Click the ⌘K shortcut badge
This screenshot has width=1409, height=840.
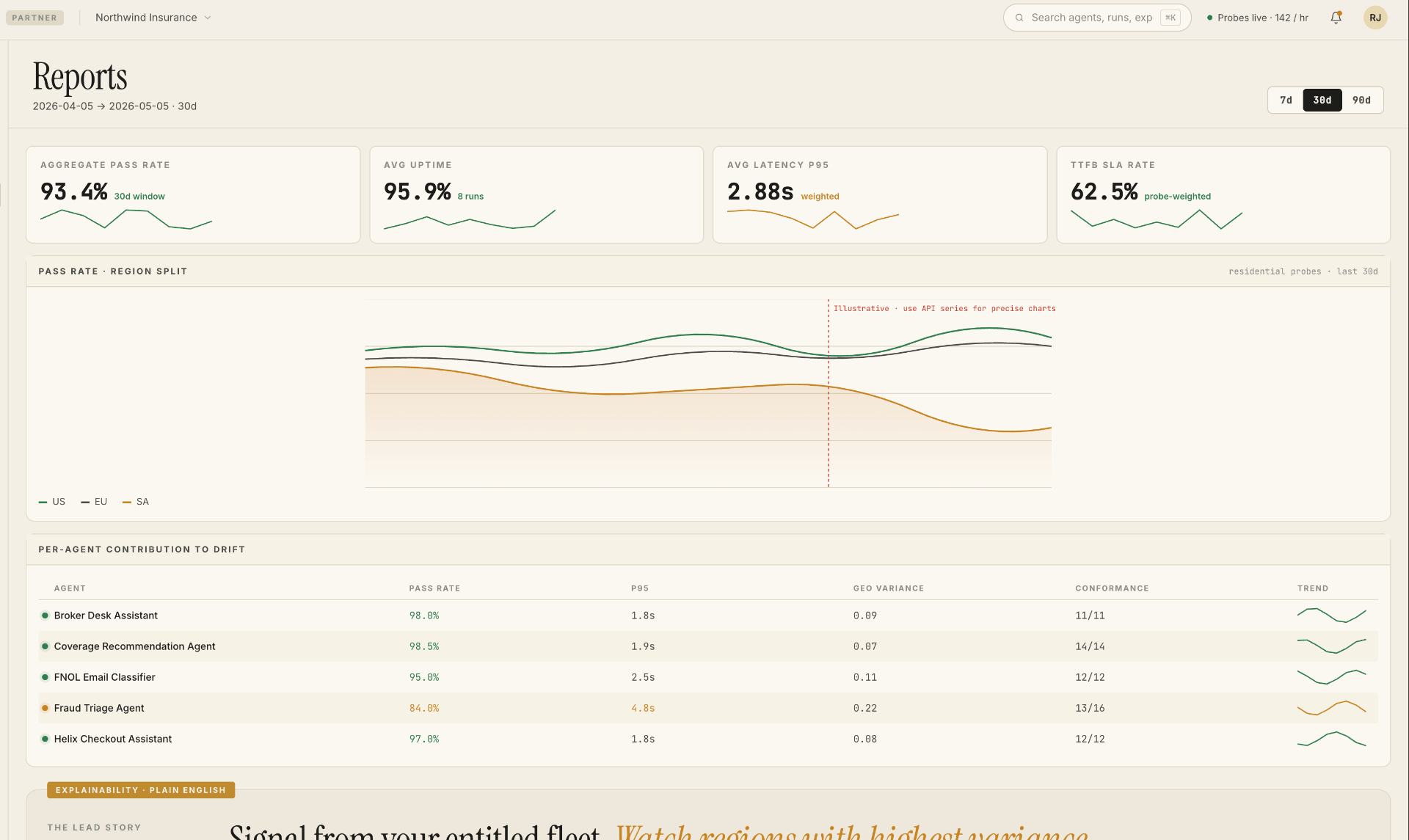tap(1170, 18)
